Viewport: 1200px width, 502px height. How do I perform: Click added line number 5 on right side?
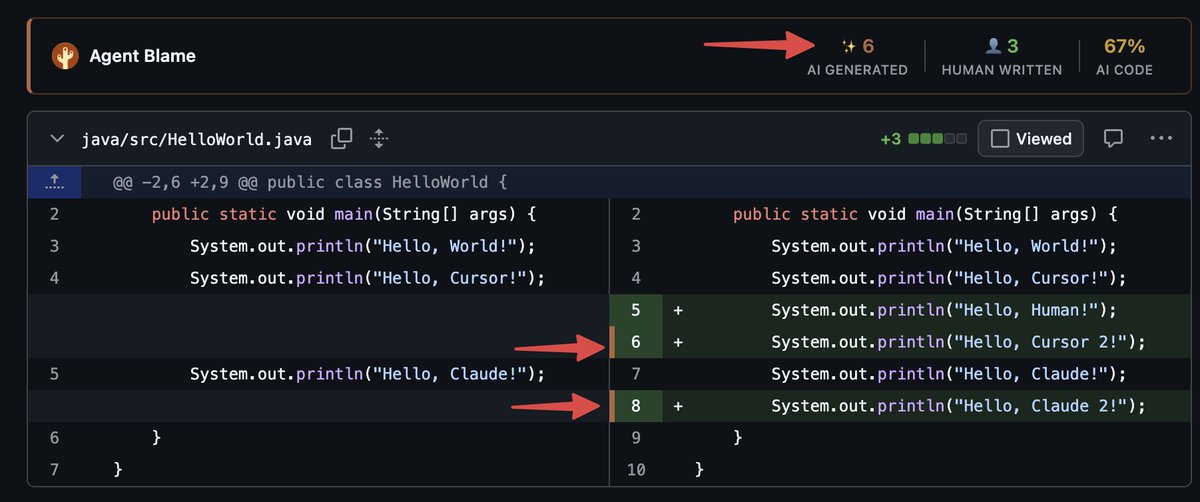(x=636, y=310)
